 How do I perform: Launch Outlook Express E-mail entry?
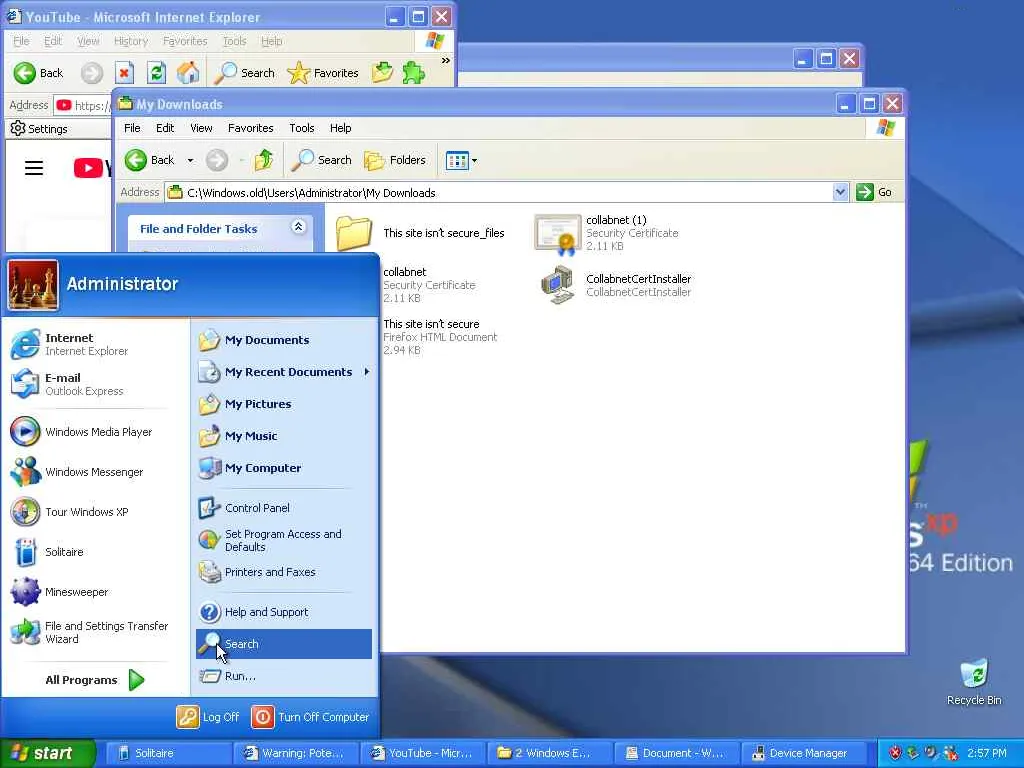68,384
